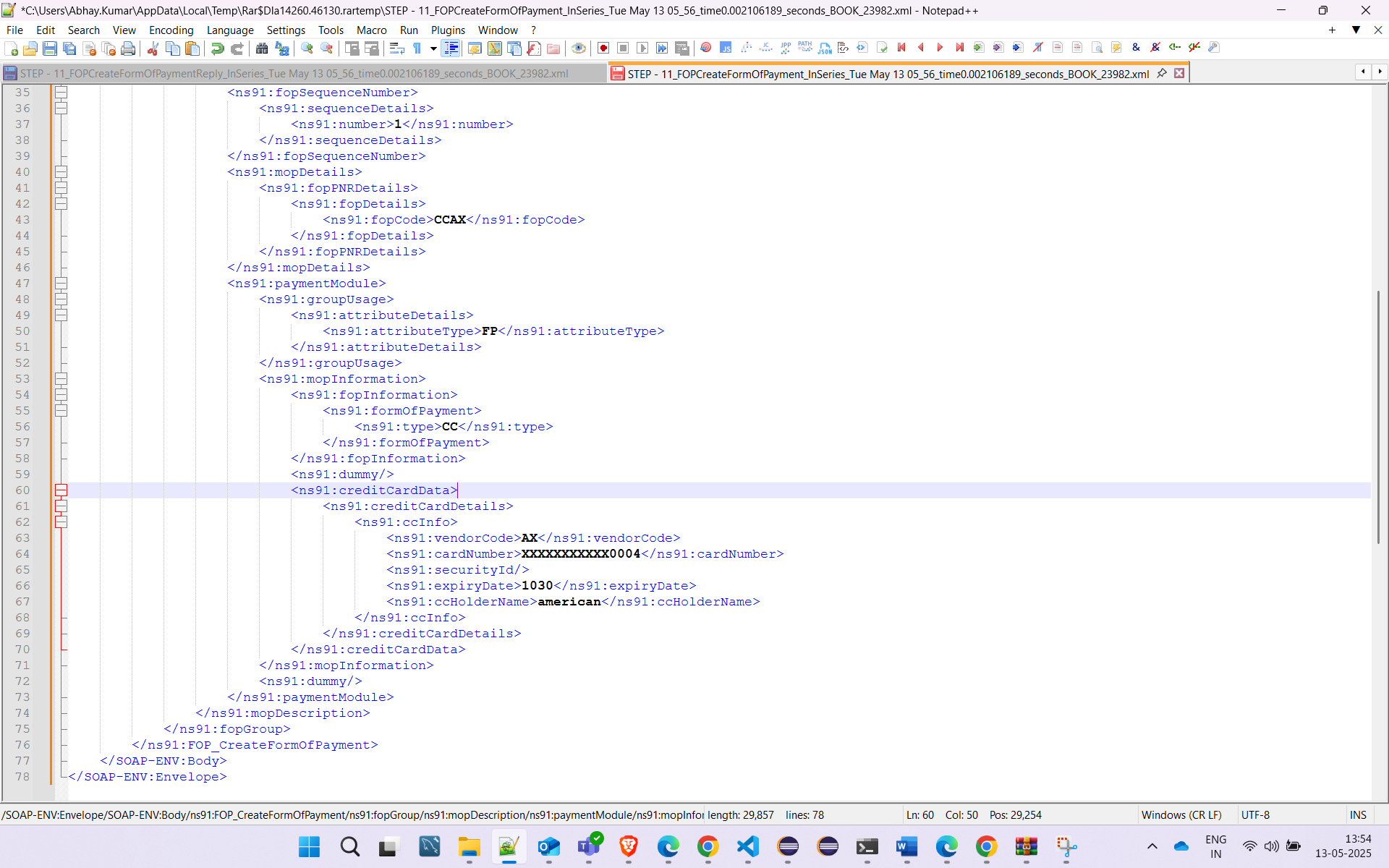Click the Close All files icon
Viewport: 1389px width, 868px height.
109,48
